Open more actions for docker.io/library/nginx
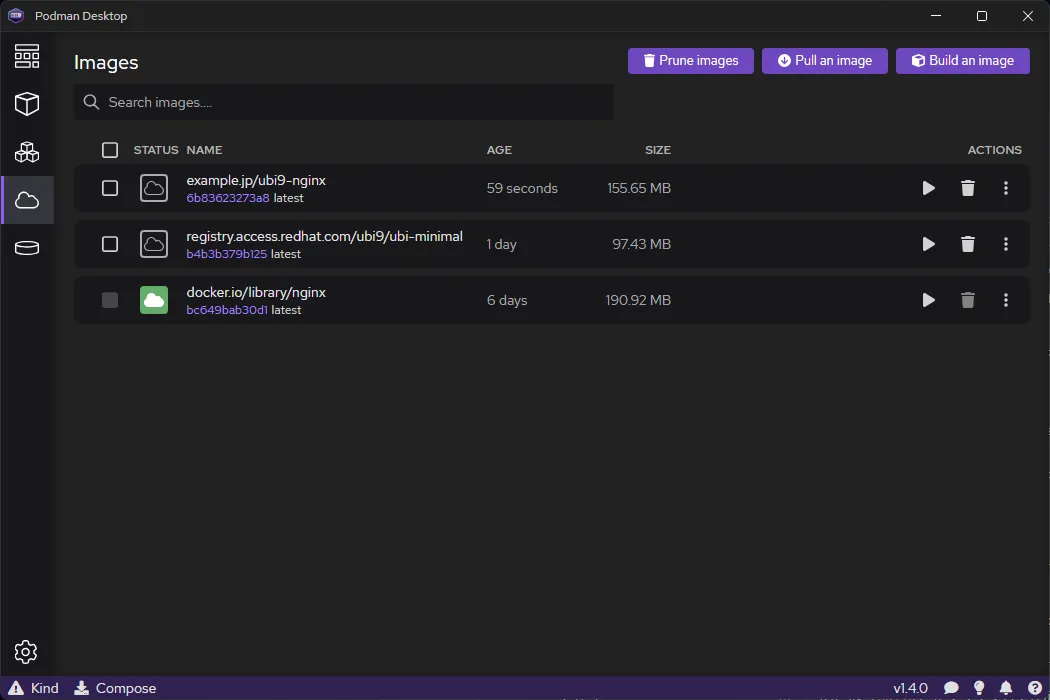 pyautogui.click(x=1006, y=300)
